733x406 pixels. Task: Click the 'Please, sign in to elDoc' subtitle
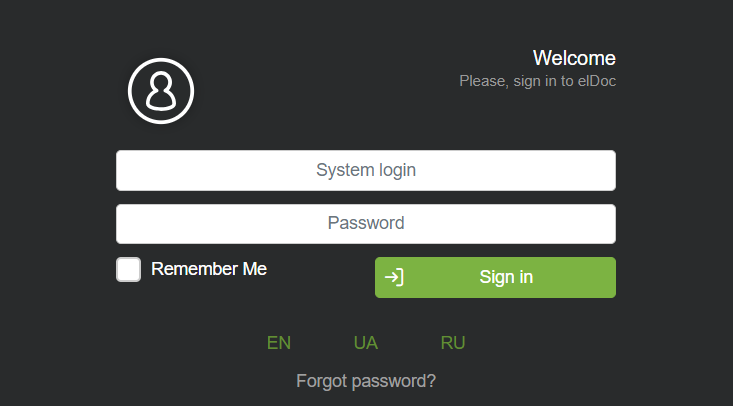tap(537, 80)
